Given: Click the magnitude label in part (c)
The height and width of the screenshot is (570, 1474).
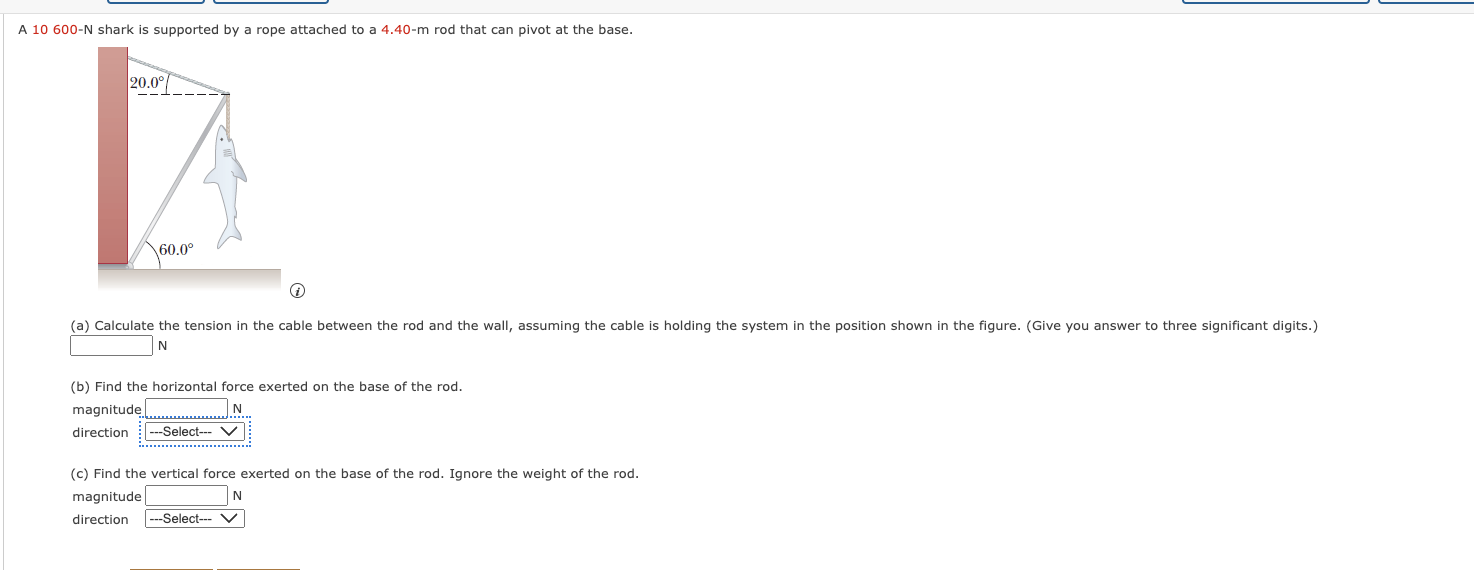Looking at the screenshot, I should point(107,497).
